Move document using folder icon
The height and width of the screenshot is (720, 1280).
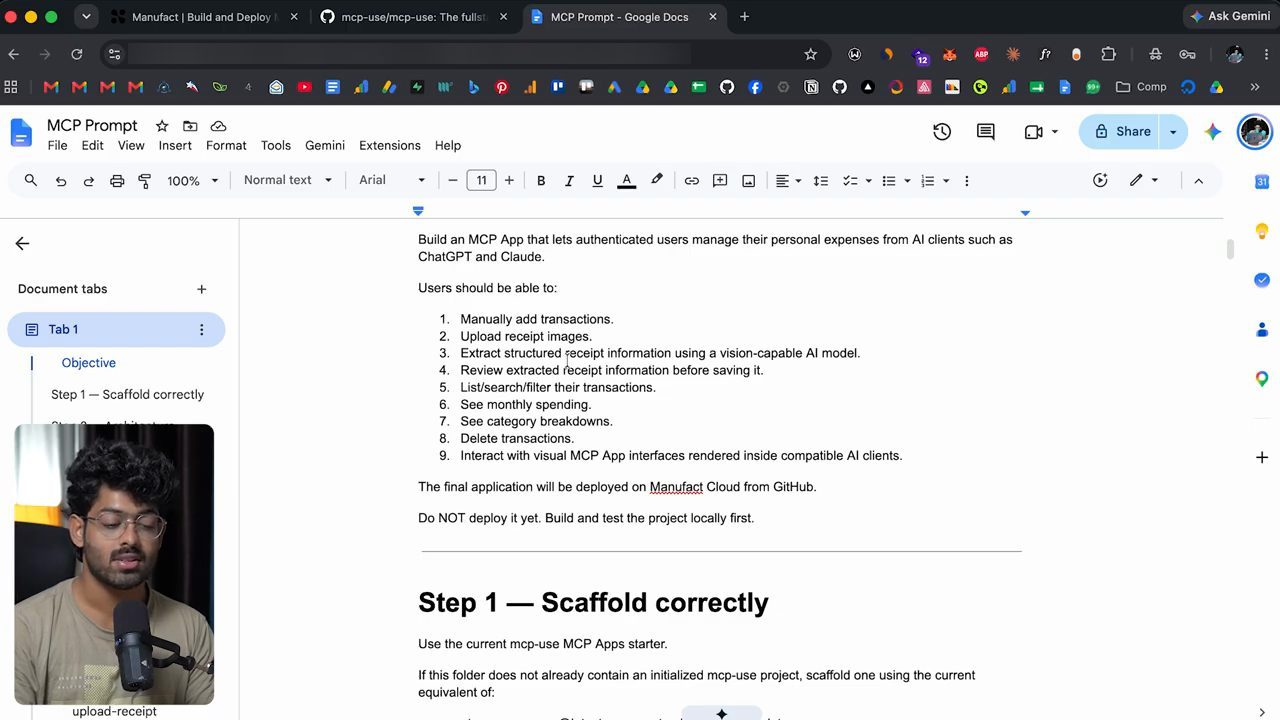(x=190, y=126)
